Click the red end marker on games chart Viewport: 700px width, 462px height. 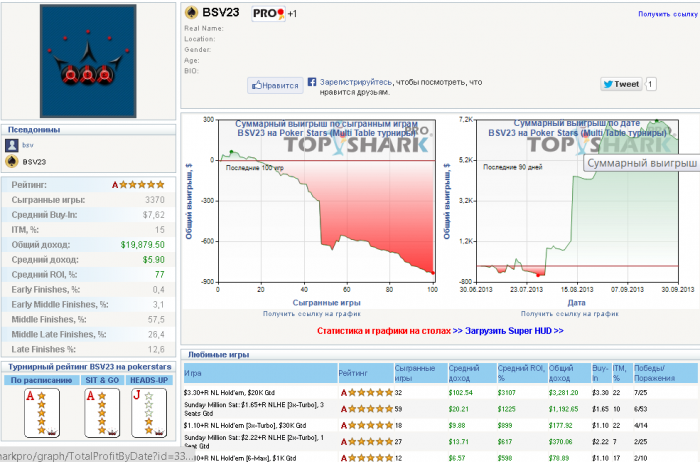pyautogui.click(x=433, y=273)
